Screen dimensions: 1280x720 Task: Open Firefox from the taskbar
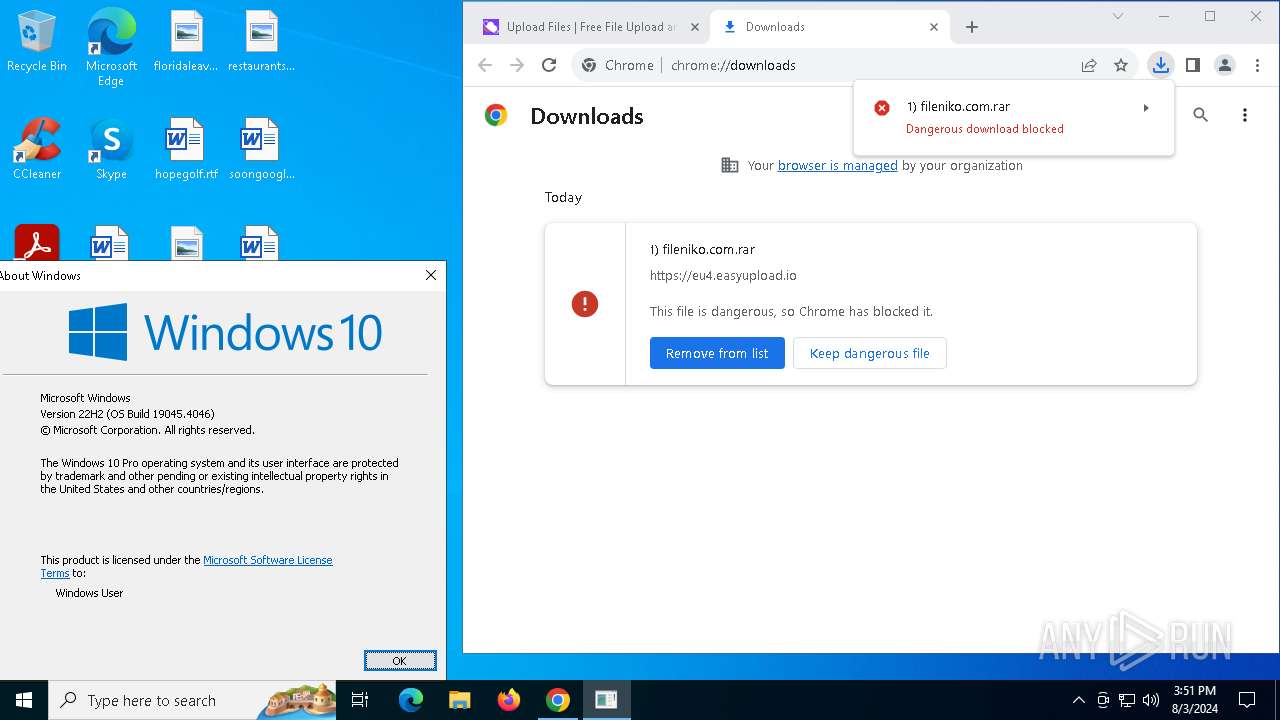(x=508, y=700)
